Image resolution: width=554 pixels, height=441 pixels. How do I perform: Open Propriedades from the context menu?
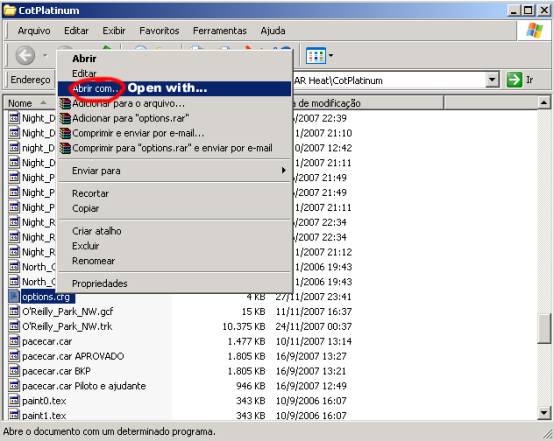coord(175,283)
